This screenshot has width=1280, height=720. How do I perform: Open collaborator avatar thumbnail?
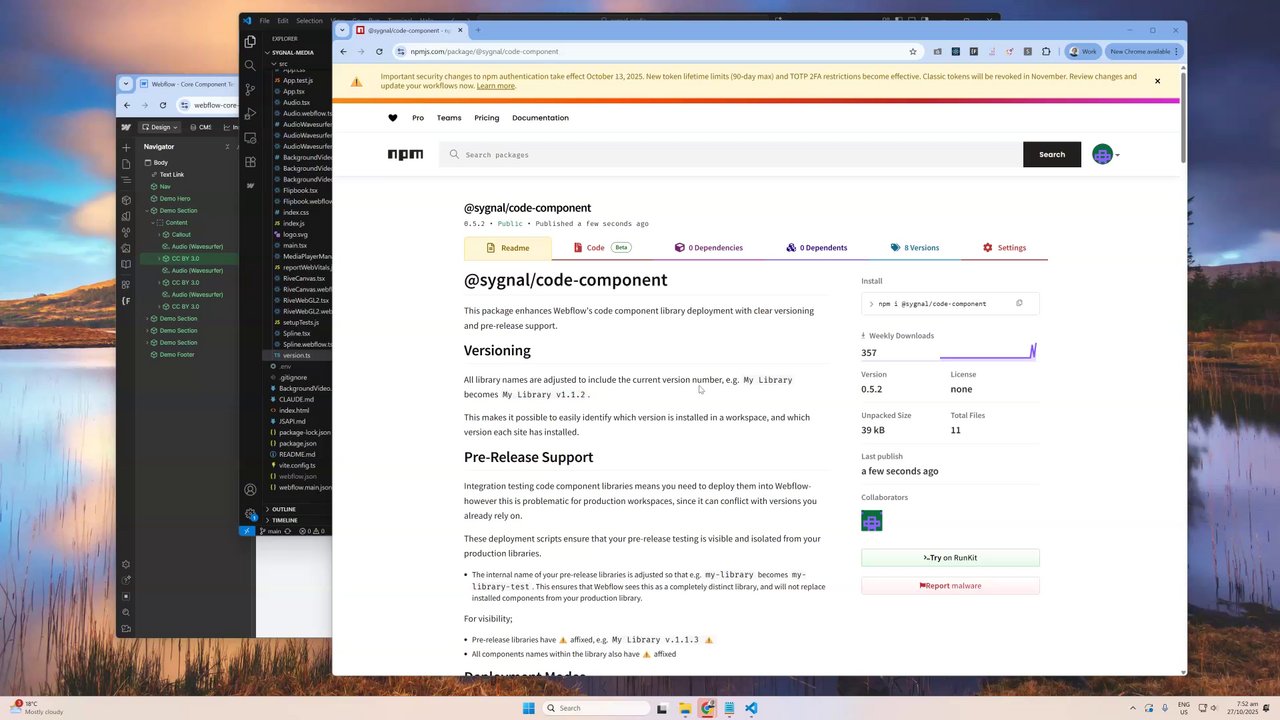pos(872,521)
